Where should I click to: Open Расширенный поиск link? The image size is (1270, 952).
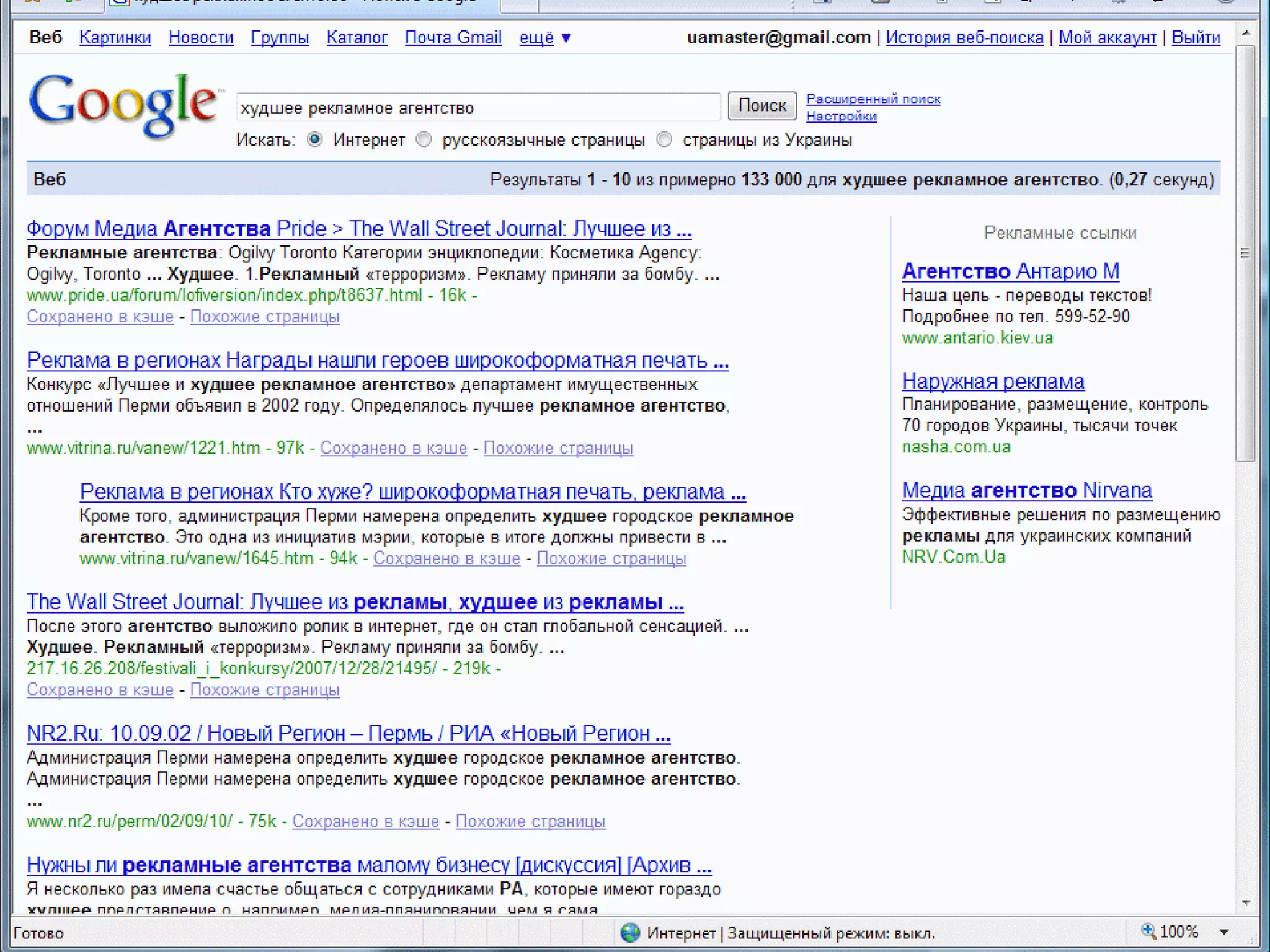point(873,99)
